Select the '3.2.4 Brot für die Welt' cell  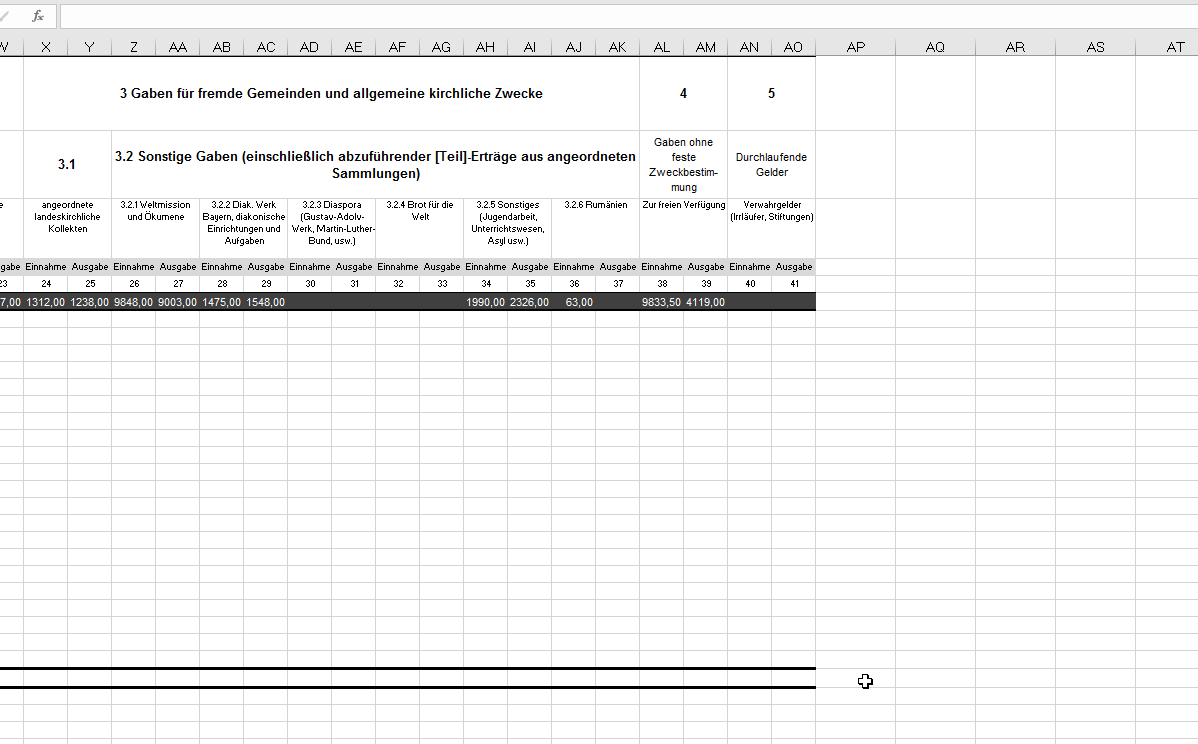tap(419, 227)
